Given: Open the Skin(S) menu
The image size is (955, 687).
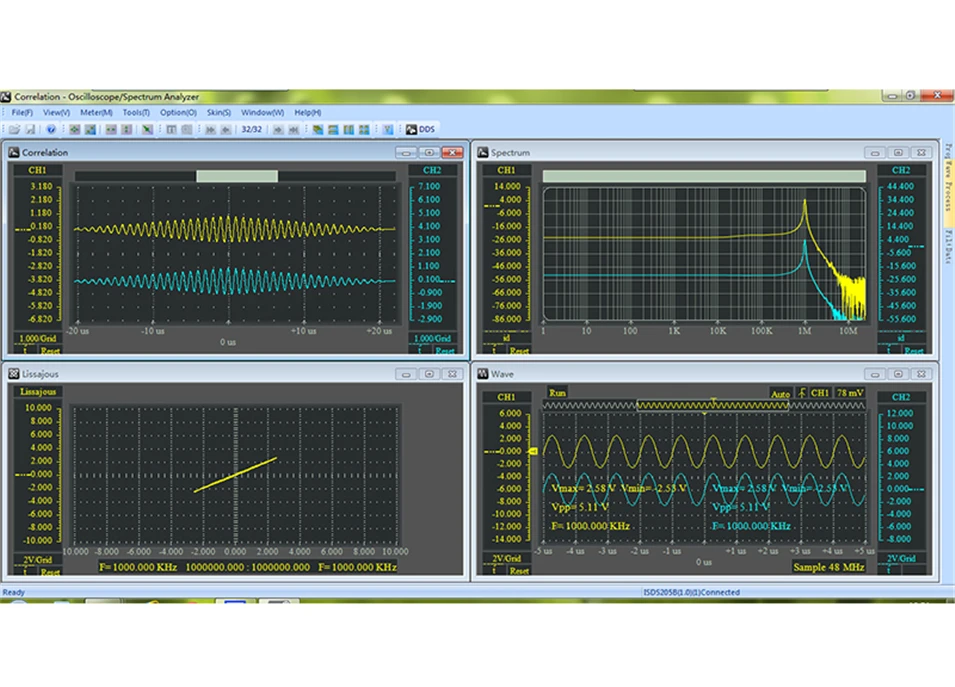Looking at the screenshot, I should coord(218,113).
